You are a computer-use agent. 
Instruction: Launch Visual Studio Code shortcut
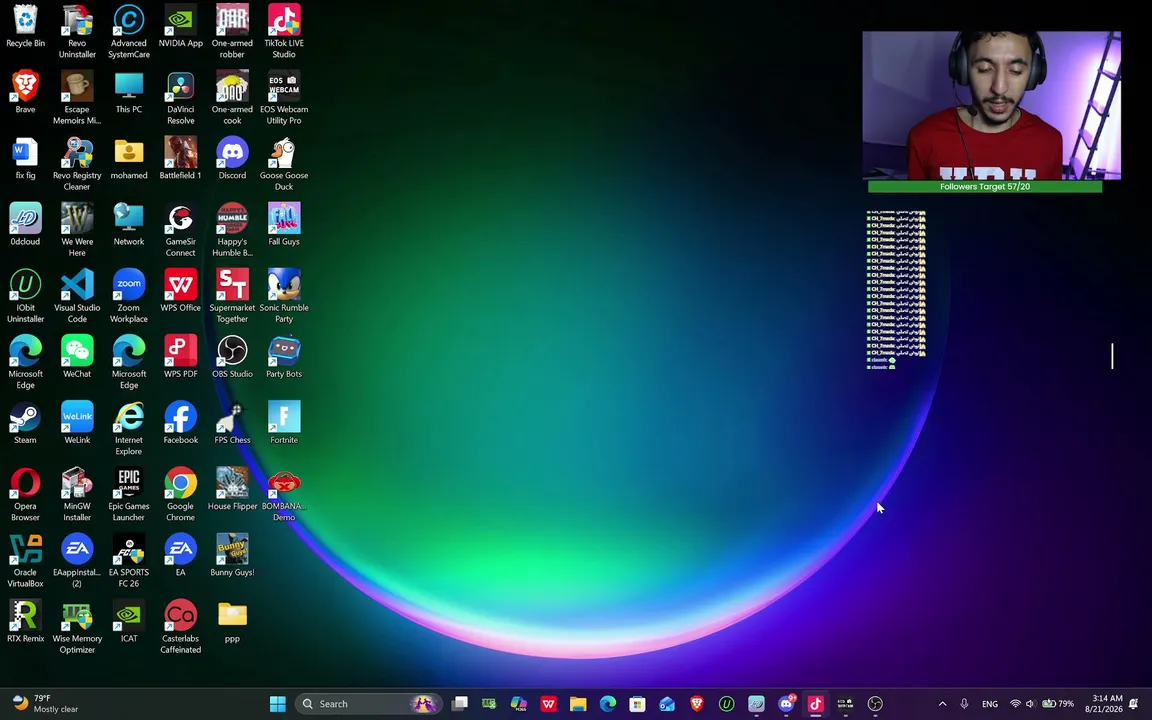(x=77, y=297)
